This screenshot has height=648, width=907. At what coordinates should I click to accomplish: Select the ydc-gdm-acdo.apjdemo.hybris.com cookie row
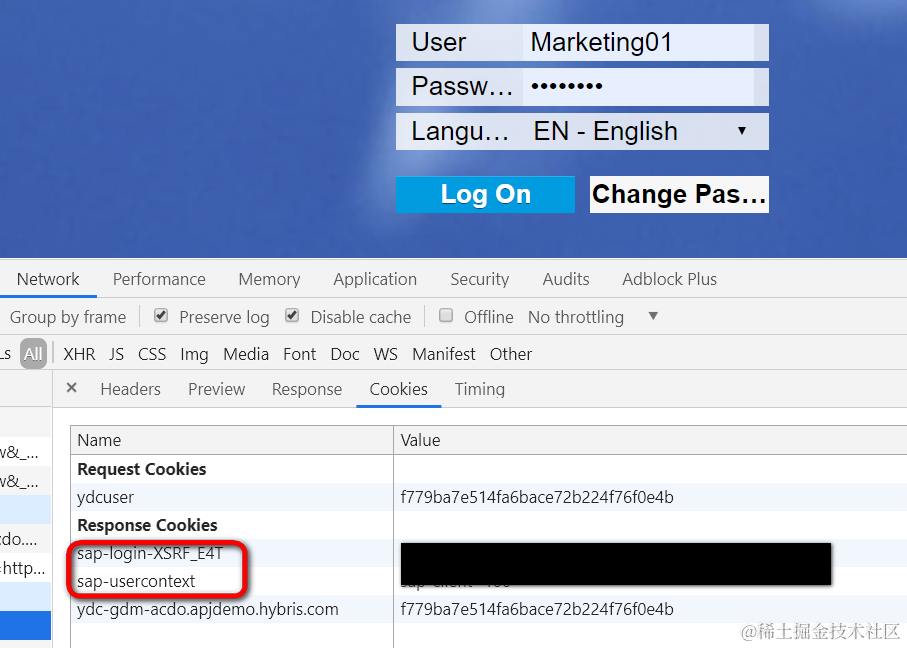(489, 609)
